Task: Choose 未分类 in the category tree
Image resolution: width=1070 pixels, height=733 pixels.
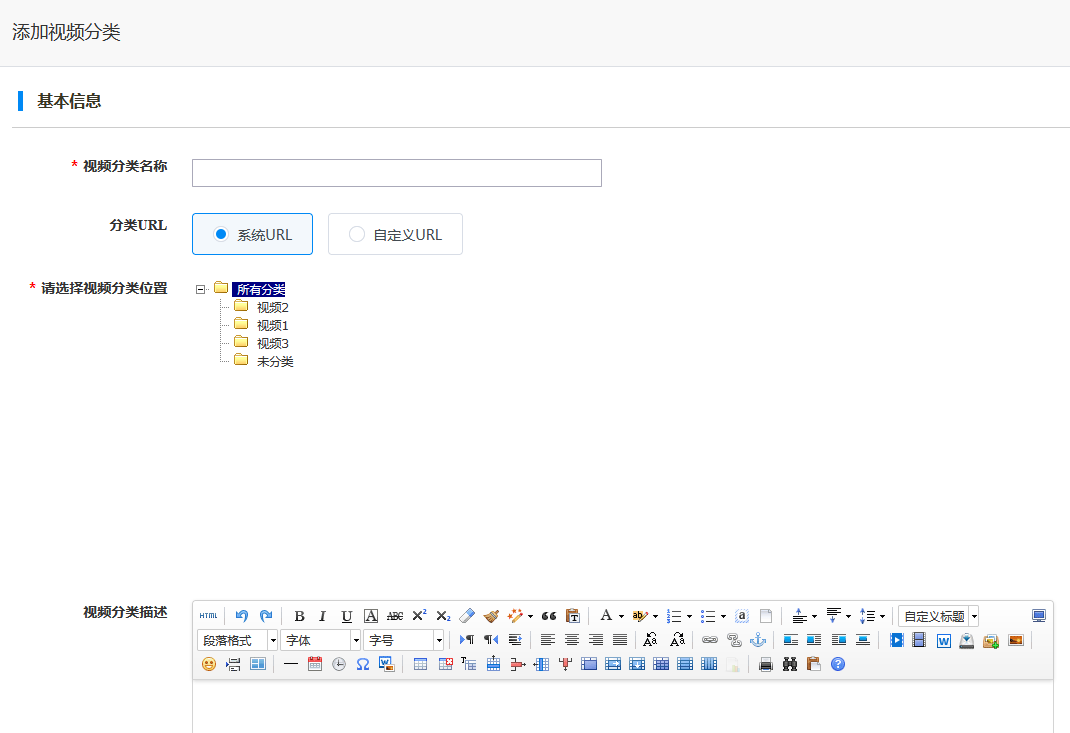Action: [x=275, y=361]
